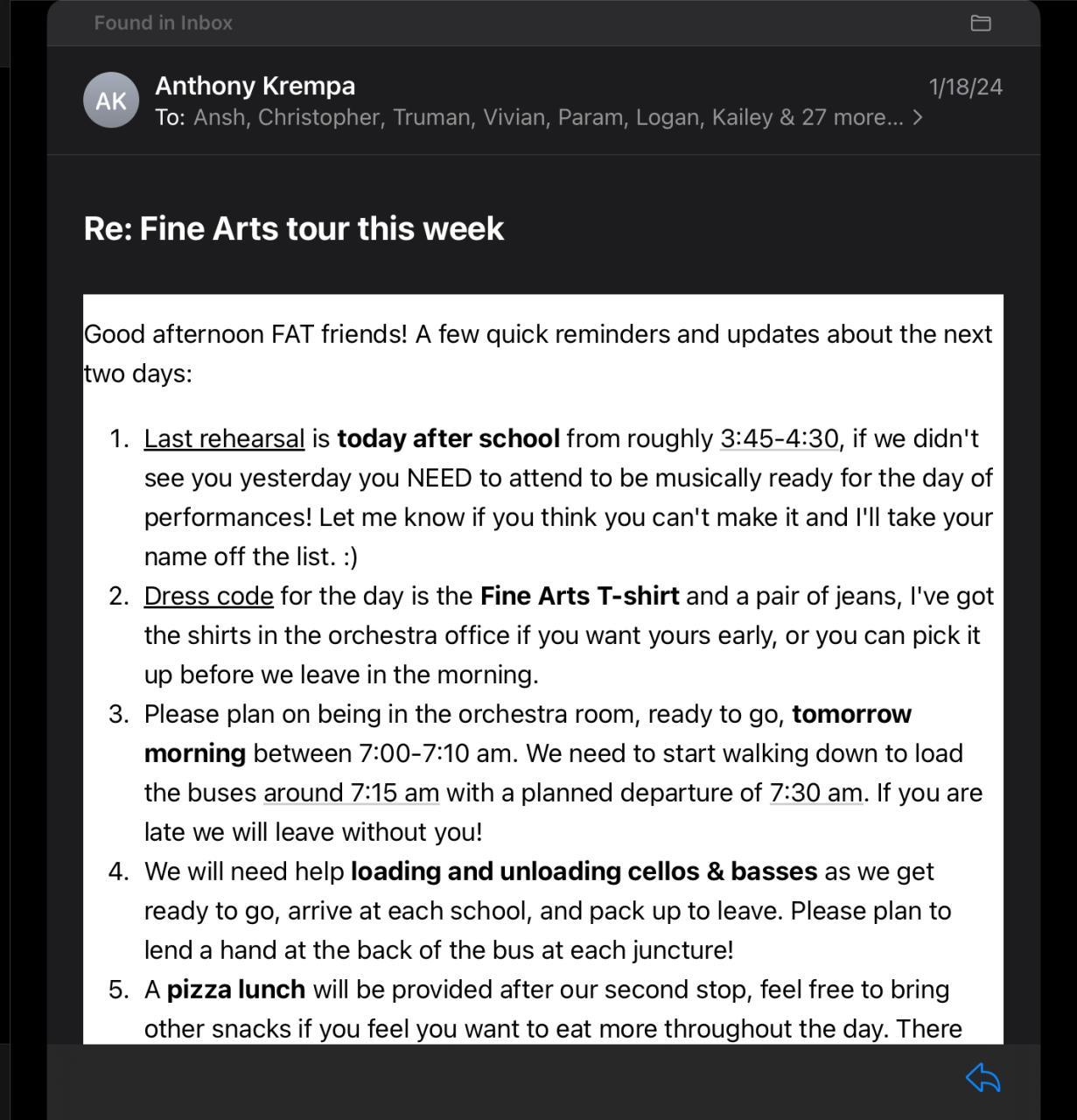Tap the "Found in Inbox" label

tap(164, 23)
